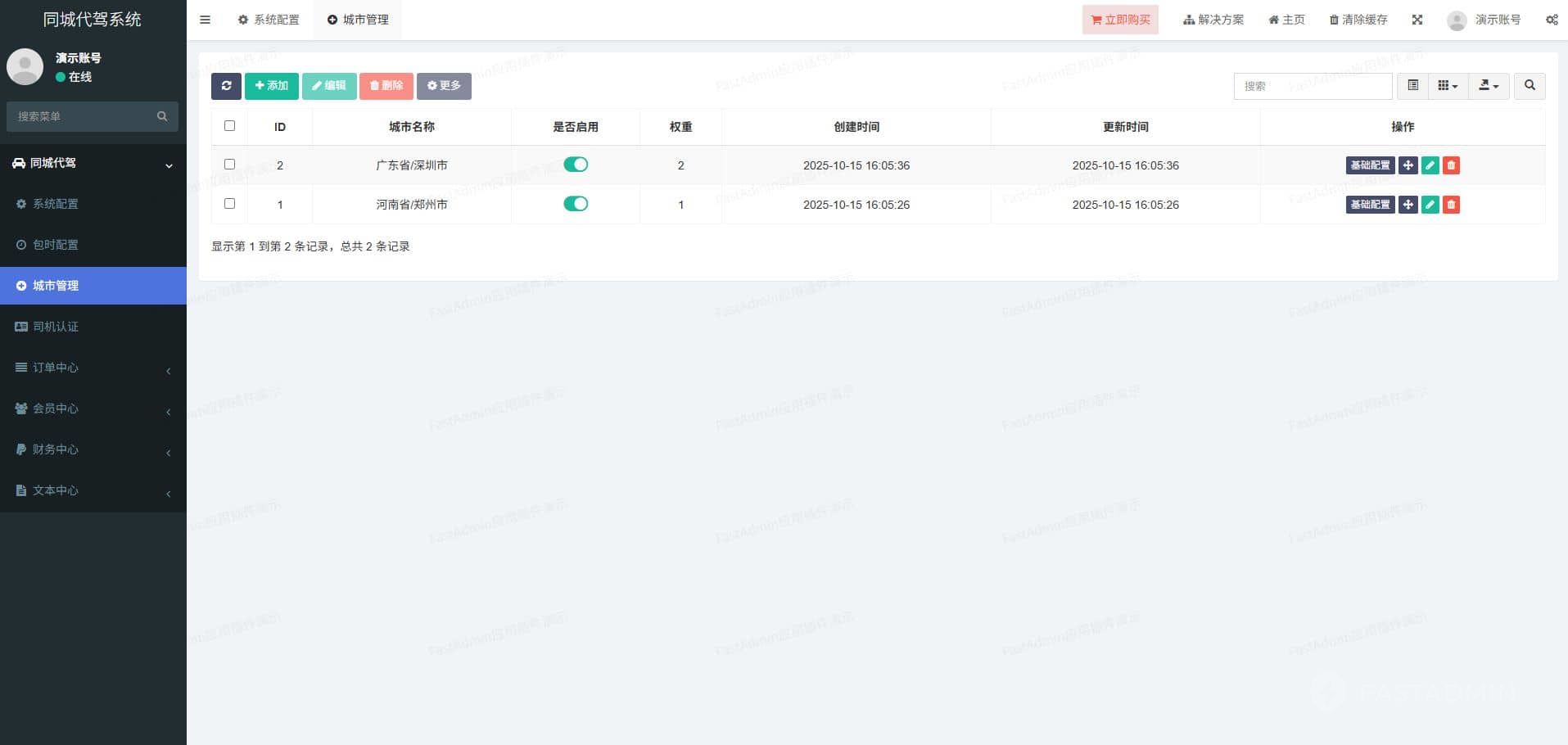Toggle 是否启用 switch for 河南省/郑州市
This screenshot has height=745, width=1568.
tap(576, 204)
